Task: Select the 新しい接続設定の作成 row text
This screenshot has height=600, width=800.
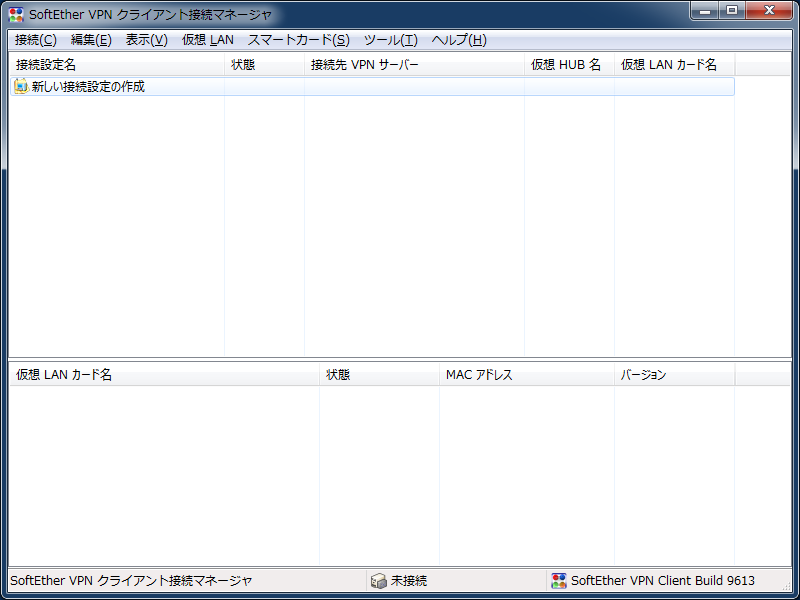Action: (x=88, y=87)
